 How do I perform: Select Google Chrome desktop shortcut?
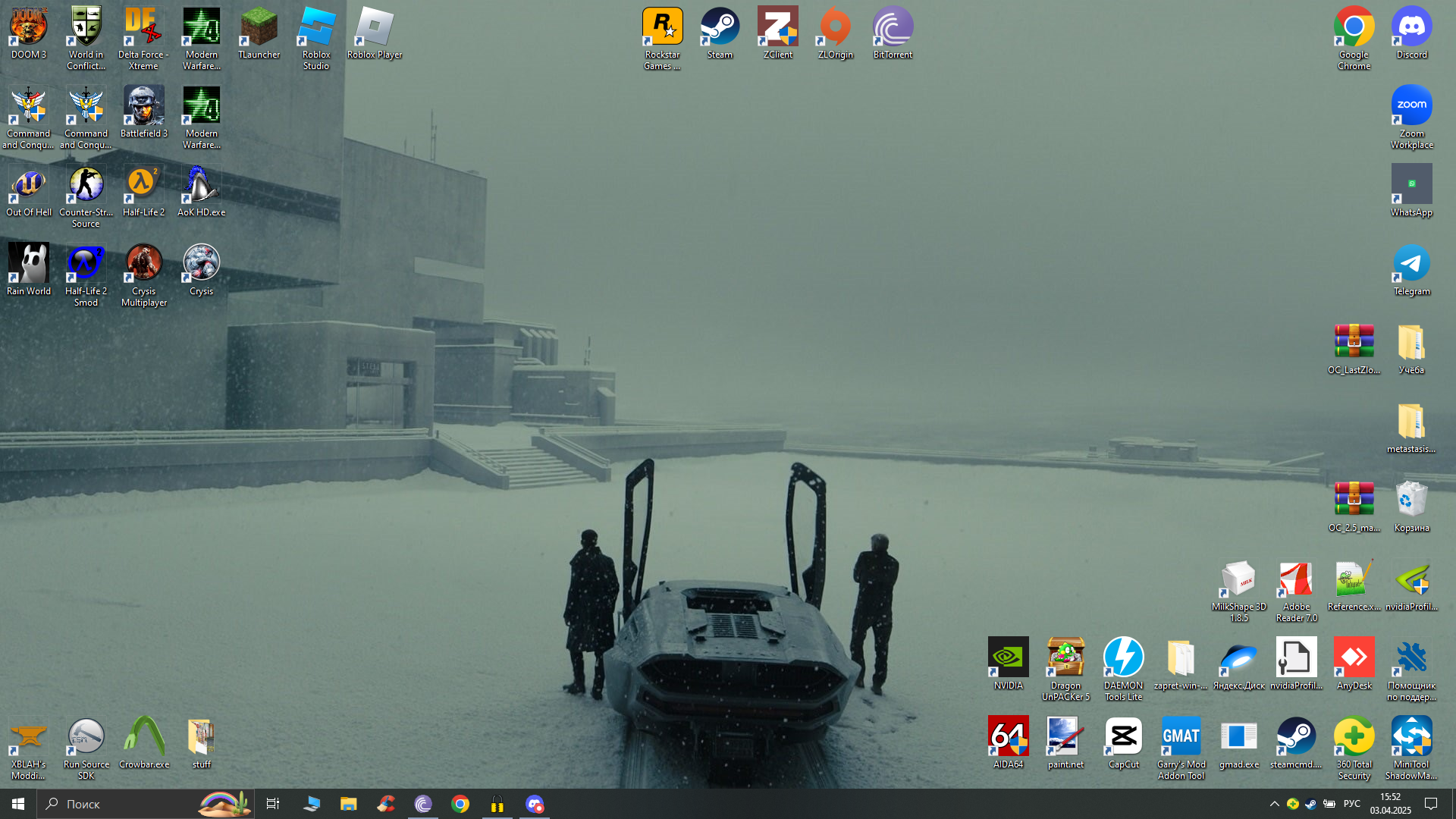[1354, 39]
